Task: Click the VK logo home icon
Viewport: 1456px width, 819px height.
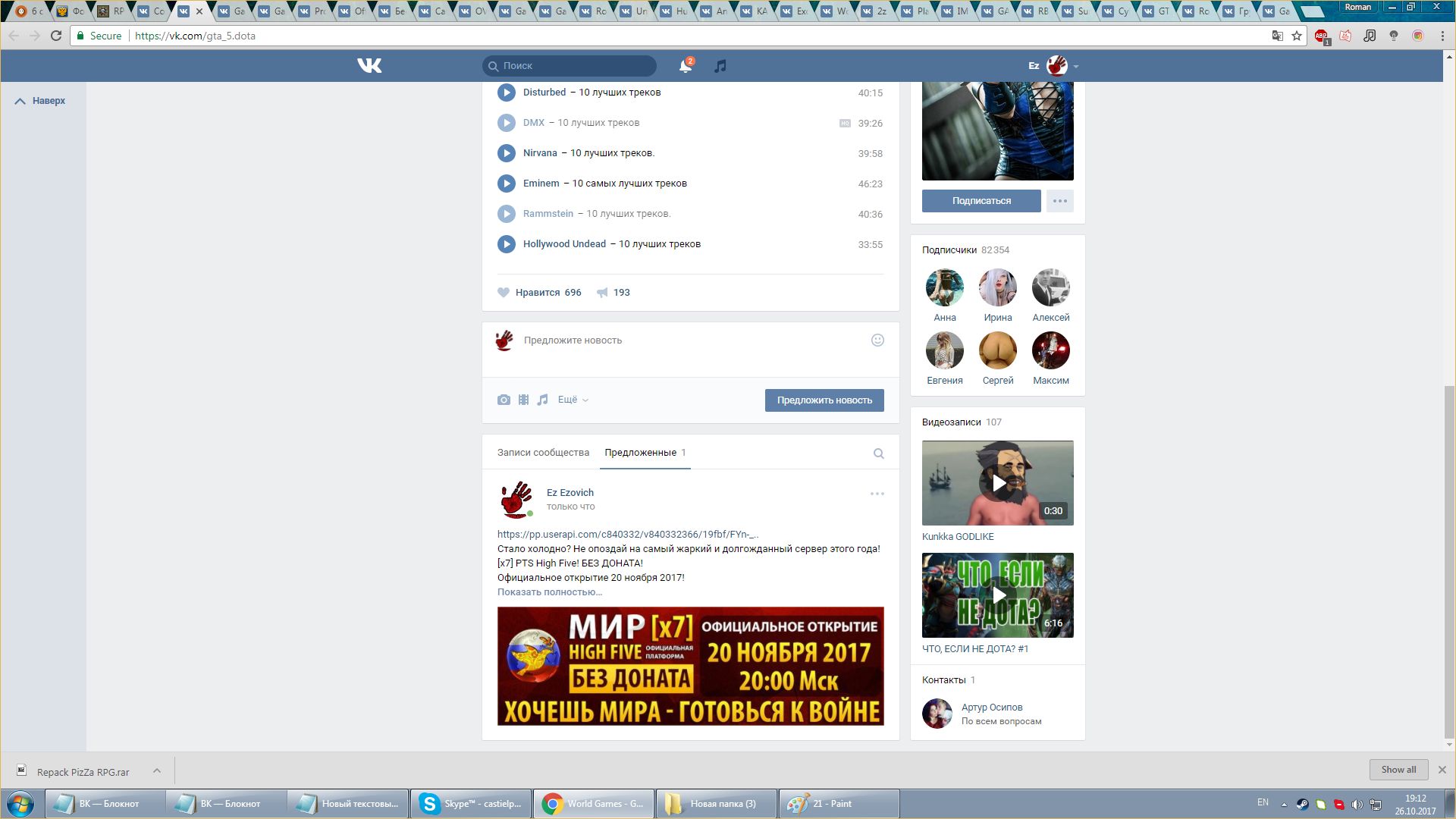Action: tap(369, 66)
